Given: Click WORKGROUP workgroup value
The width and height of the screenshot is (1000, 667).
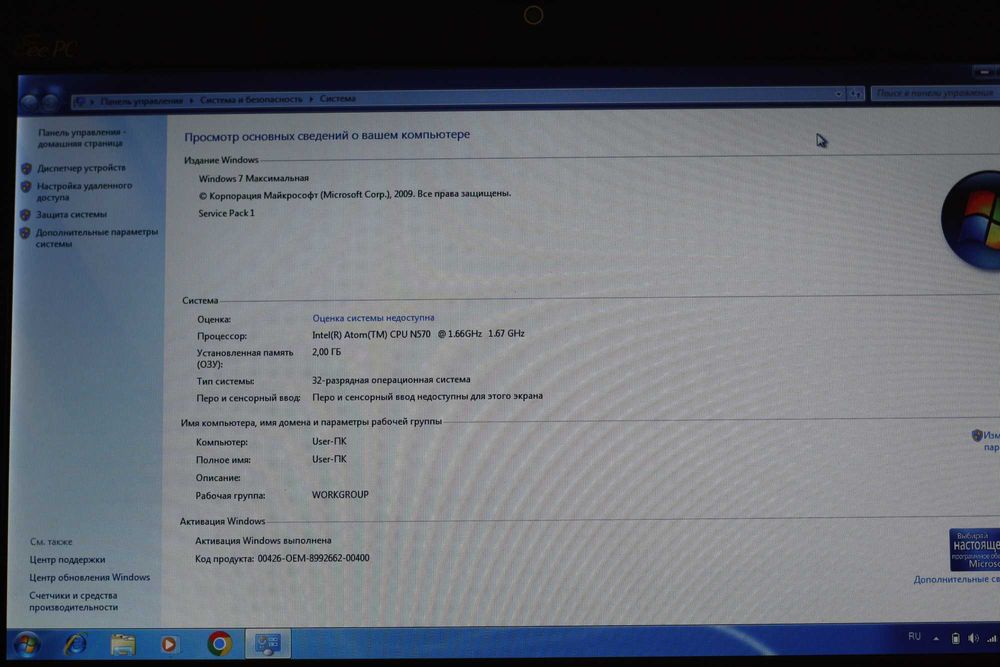Looking at the screenshot, I should [x=340, y=495].
